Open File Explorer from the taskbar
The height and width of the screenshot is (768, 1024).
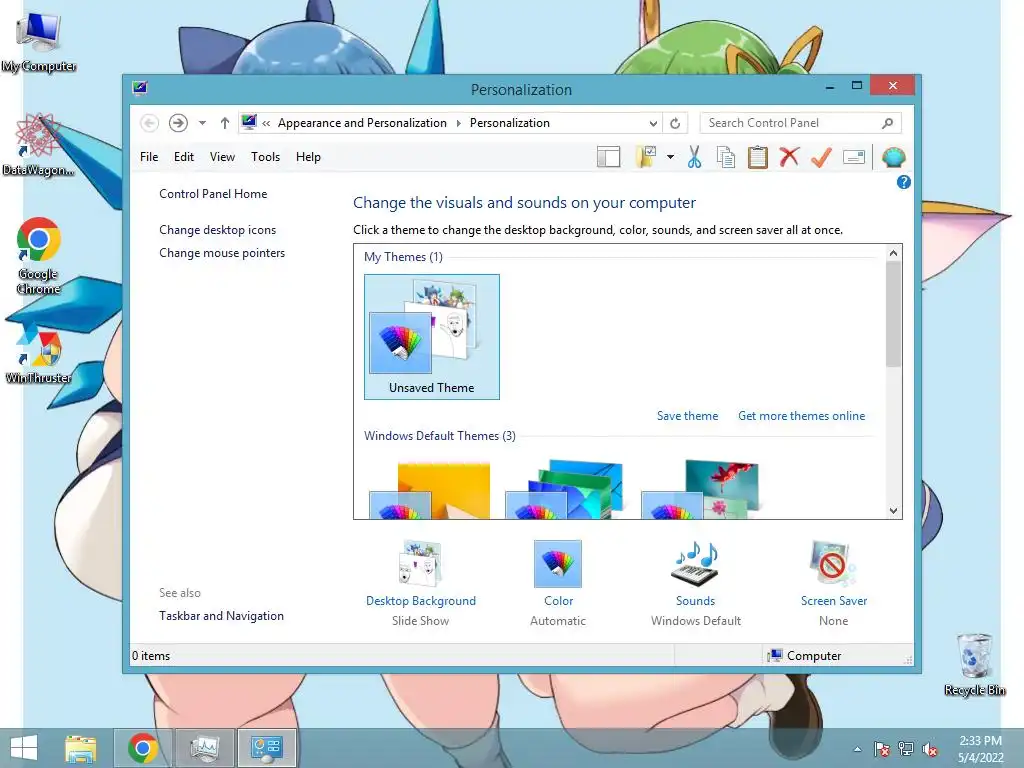pyautogui.click(x=80, y=748)
